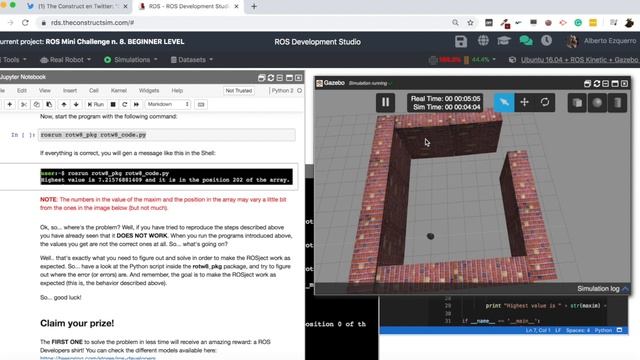Insert a cylinder shape in Gazebo
The image size is (640, 360).
tap(617, 102)
